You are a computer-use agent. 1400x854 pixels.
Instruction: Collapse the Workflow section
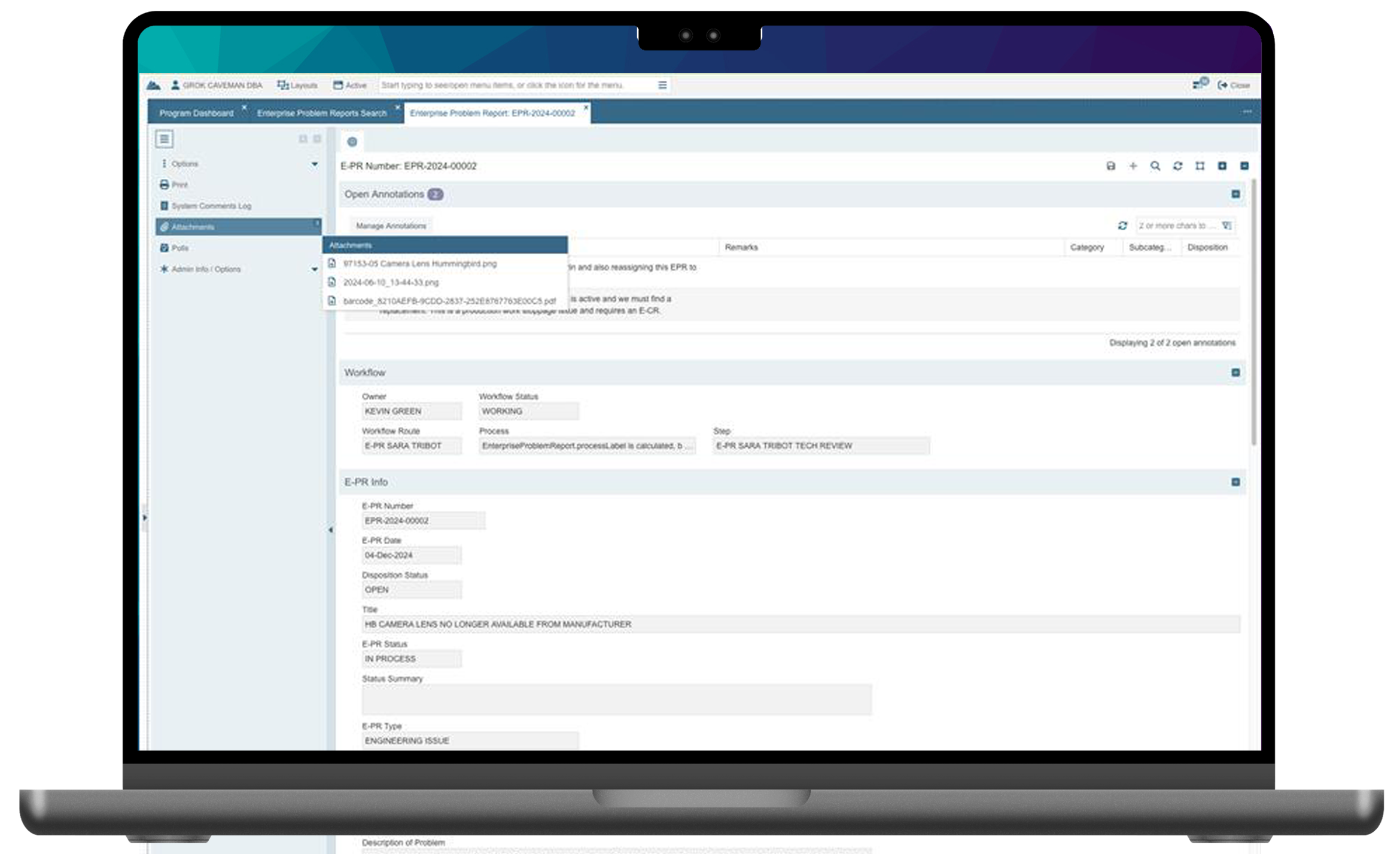tap(1235, 373)
